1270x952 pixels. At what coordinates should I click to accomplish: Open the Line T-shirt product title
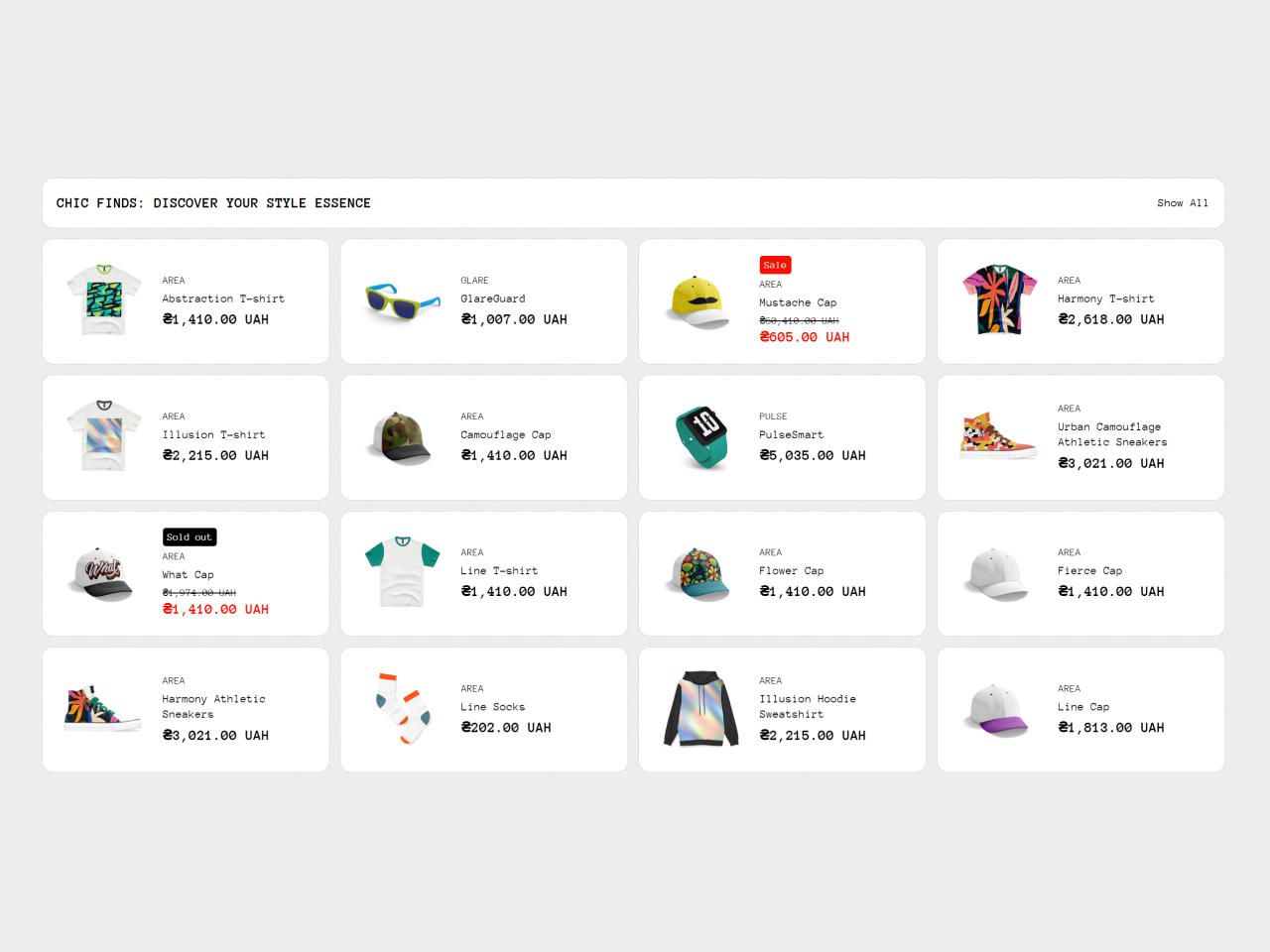(x=499, y=571)
